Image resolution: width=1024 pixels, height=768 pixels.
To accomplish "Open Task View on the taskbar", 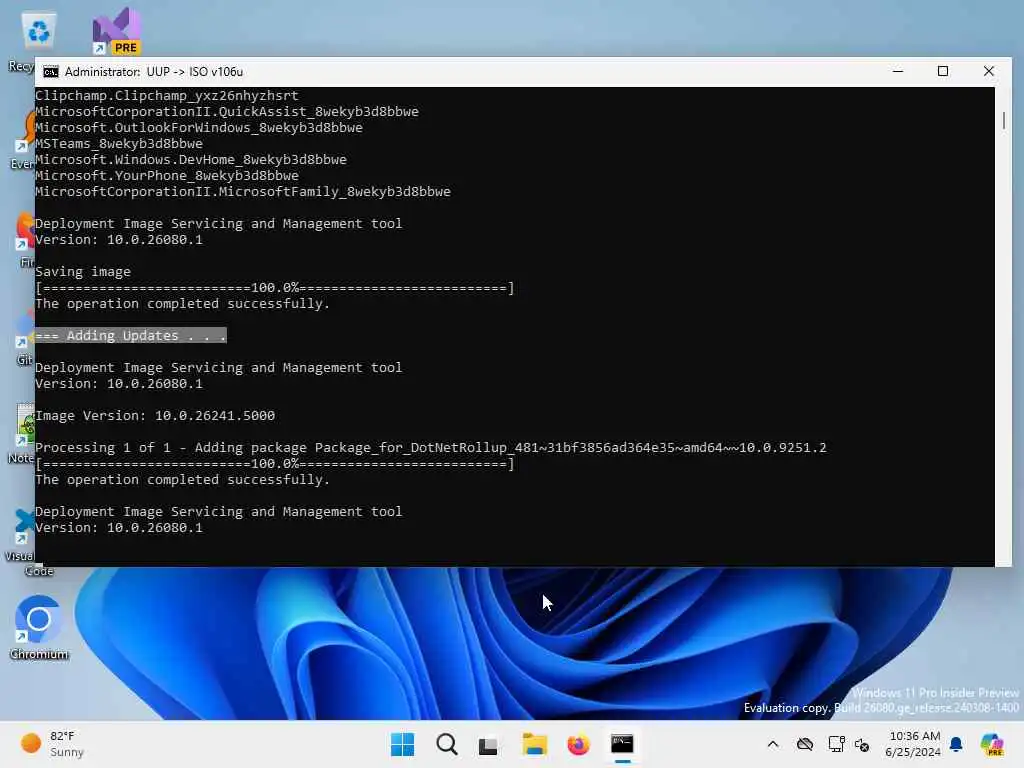I will coord(488,745).
